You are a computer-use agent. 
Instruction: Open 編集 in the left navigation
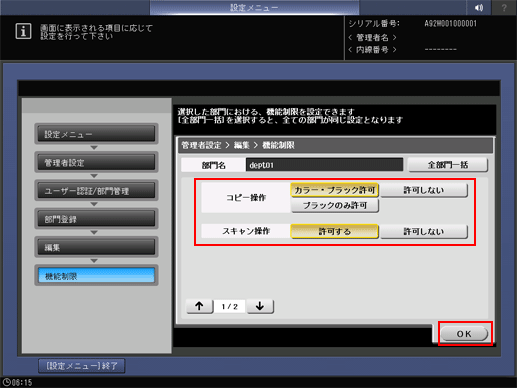(x=96, y=247)
